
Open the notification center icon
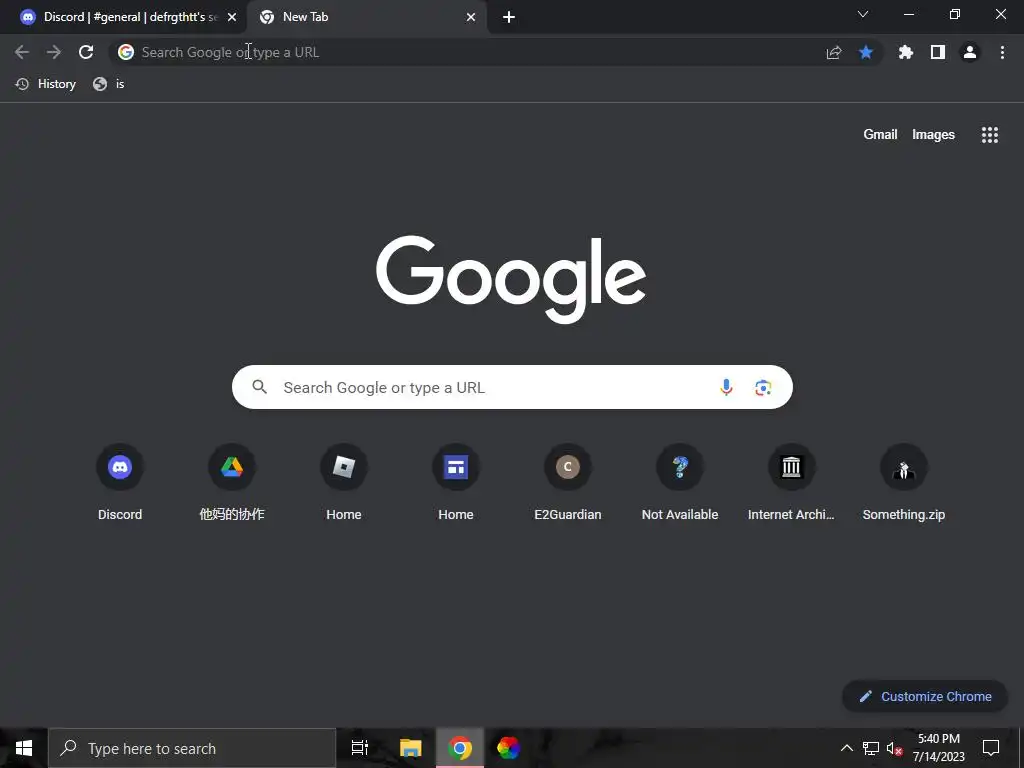pyautogui.click(x=991, y=748)
